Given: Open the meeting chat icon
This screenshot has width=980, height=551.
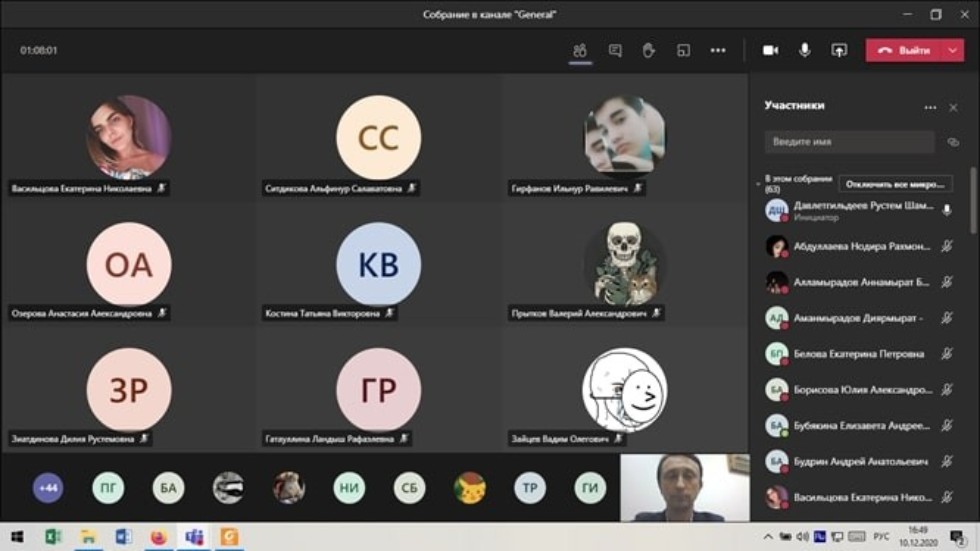Looking at the screenshot, I should pos(615,50).
